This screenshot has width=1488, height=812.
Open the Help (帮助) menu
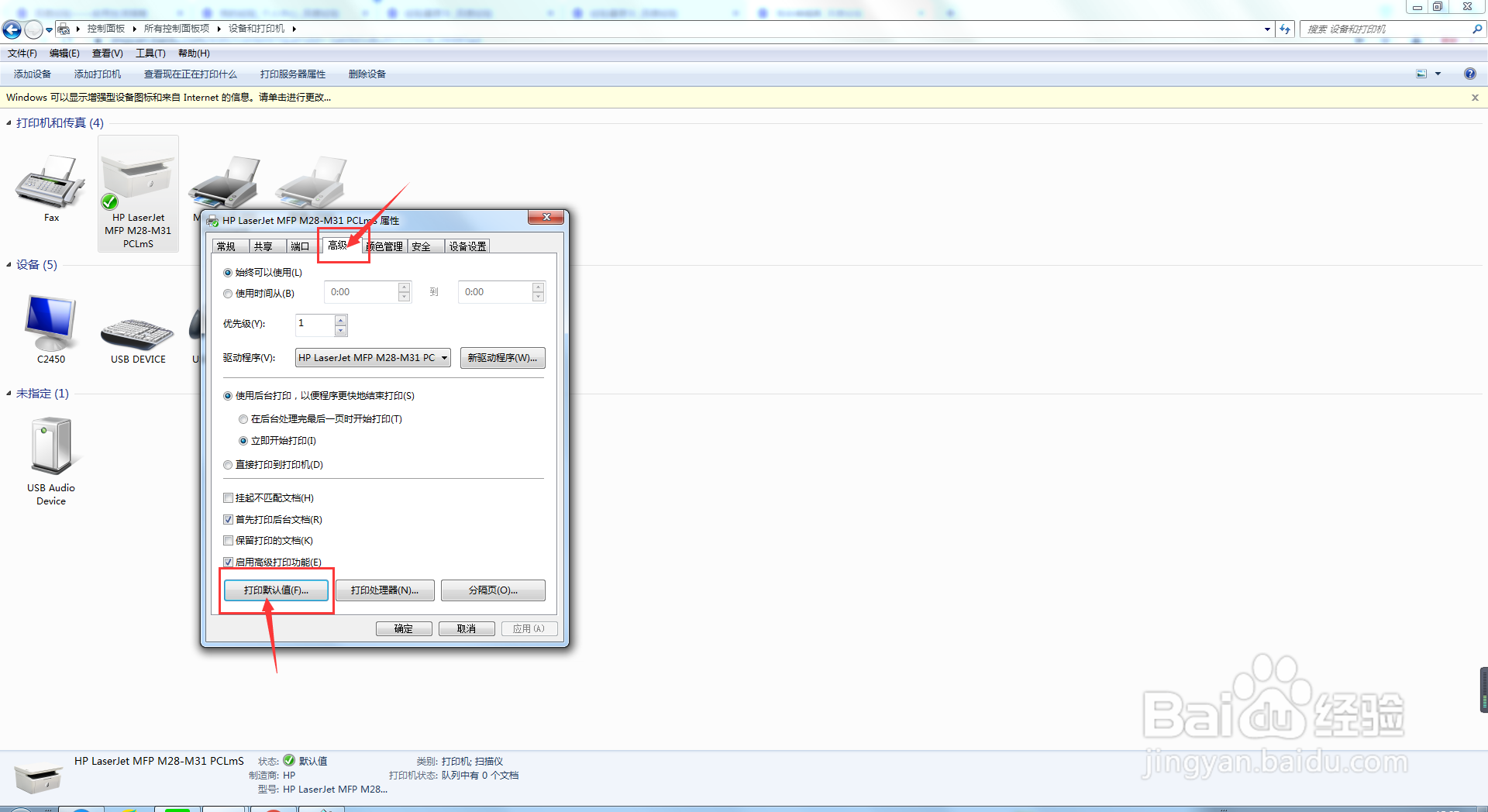click(194, 53)
